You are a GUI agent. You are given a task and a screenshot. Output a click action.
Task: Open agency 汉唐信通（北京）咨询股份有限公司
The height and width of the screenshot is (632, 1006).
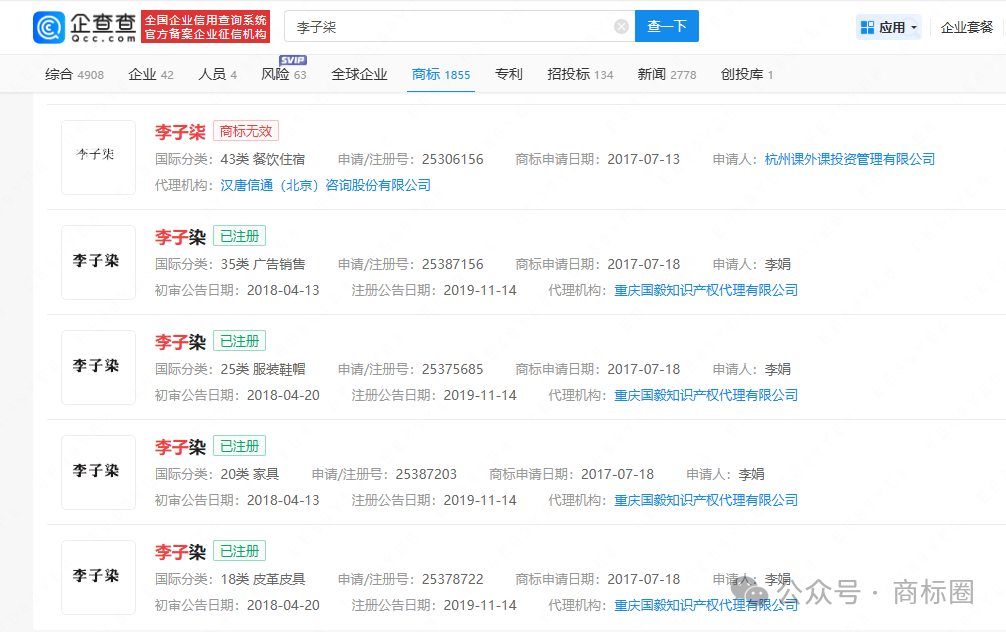click(x=325, y=185)
